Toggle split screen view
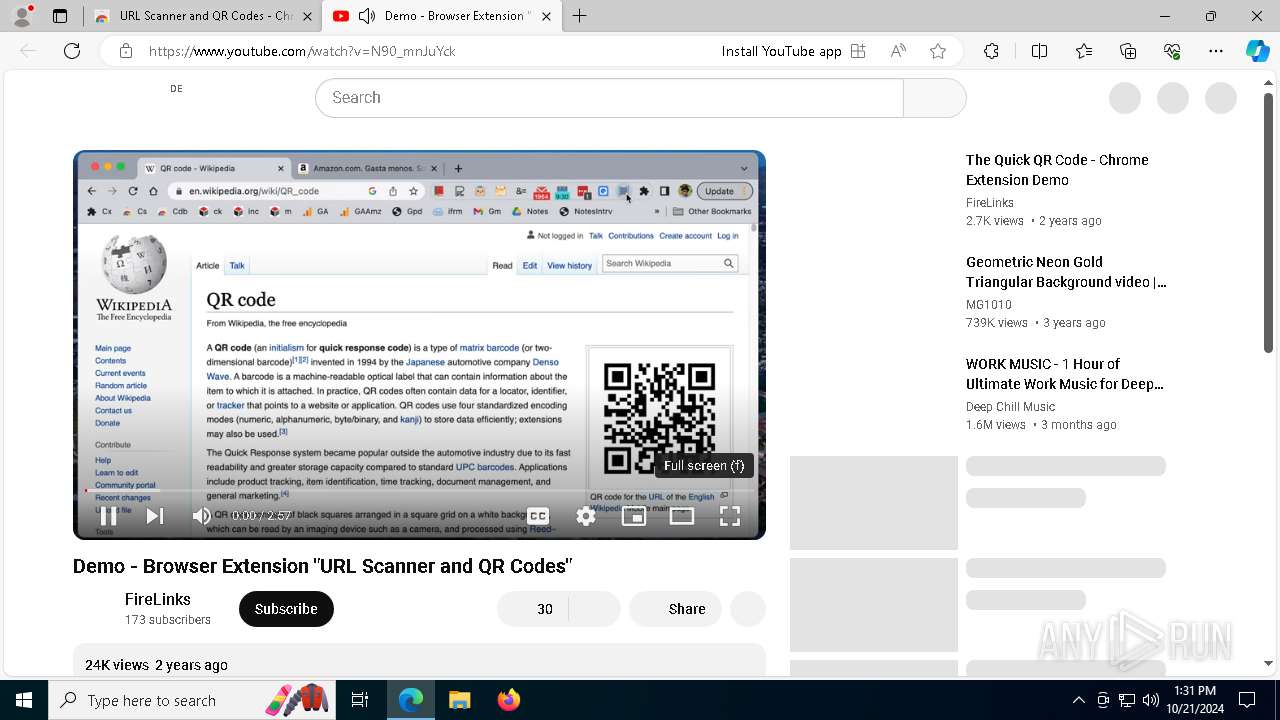This screenshot has height=720, width=1280. (1039, 51)
